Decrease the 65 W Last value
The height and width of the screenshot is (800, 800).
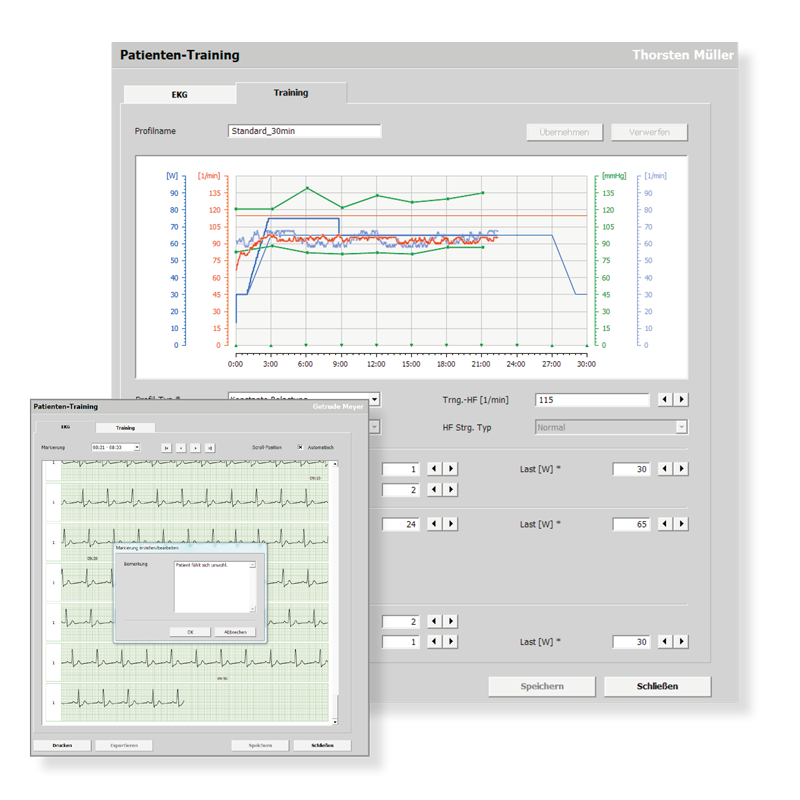pyautogui.click(x=666, y=523)
